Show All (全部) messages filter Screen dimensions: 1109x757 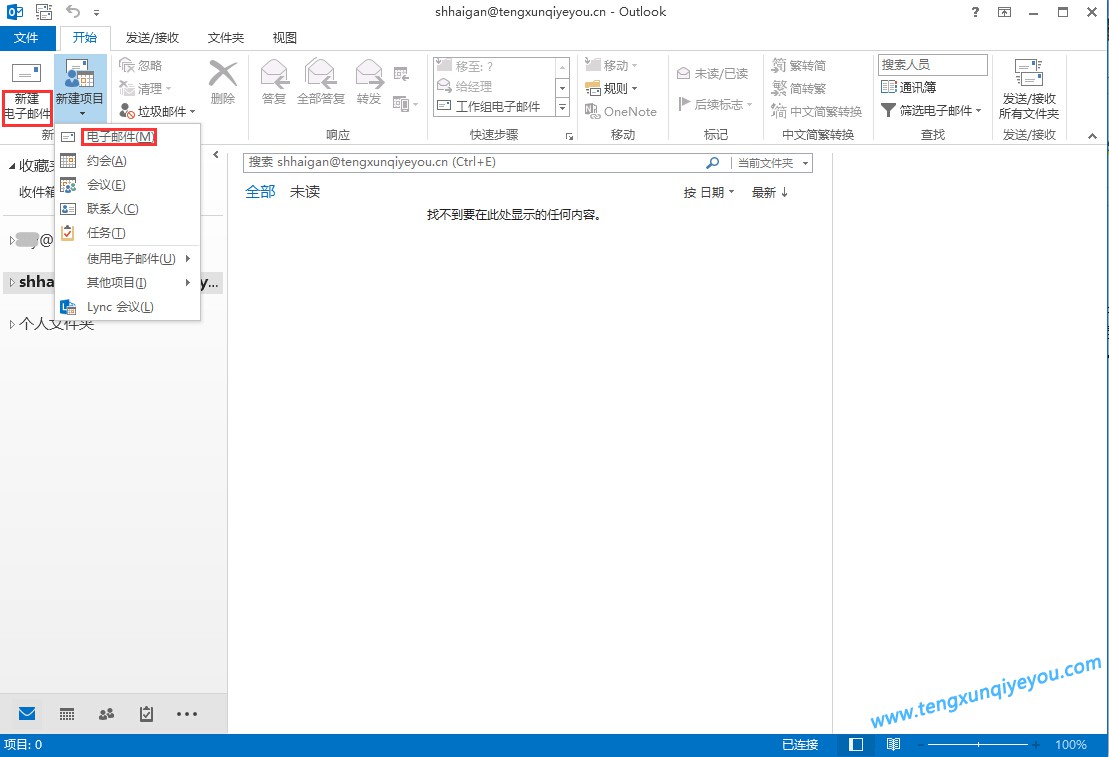click(x=260, y=192)
